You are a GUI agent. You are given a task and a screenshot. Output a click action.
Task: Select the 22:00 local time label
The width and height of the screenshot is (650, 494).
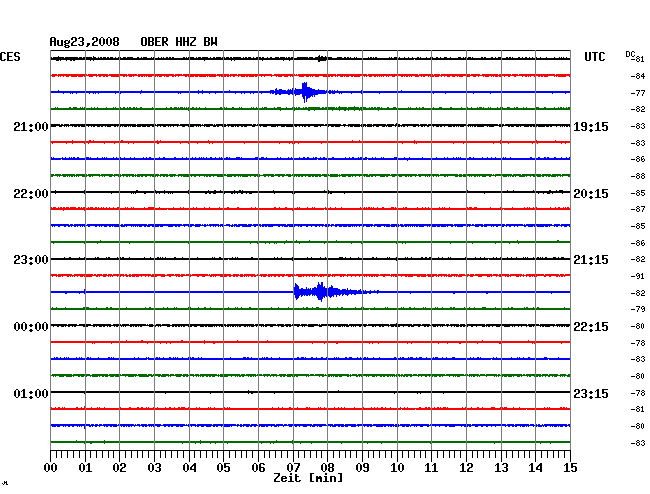click(31, 194)
